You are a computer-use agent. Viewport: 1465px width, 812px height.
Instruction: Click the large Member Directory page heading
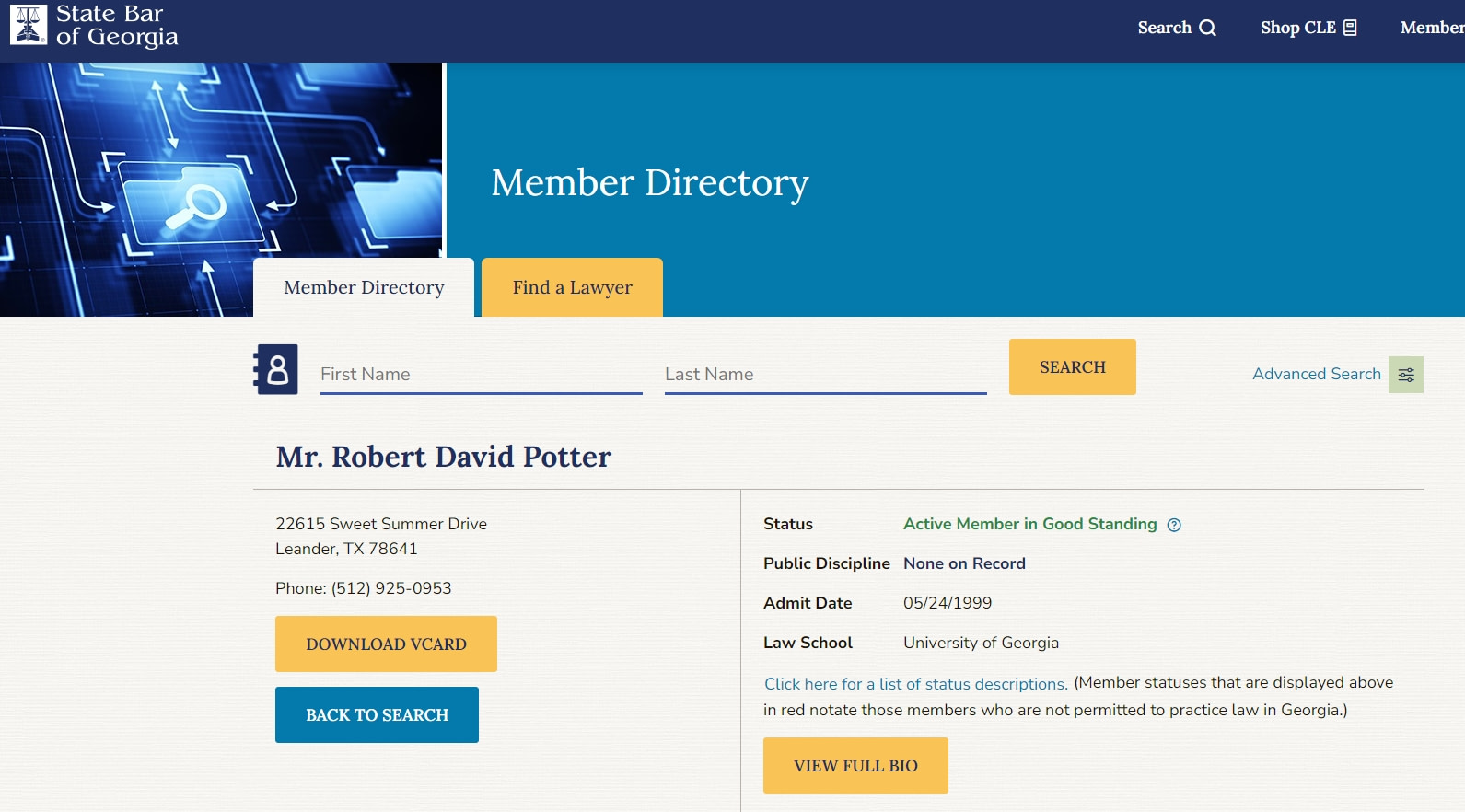(x=650, y=183)
